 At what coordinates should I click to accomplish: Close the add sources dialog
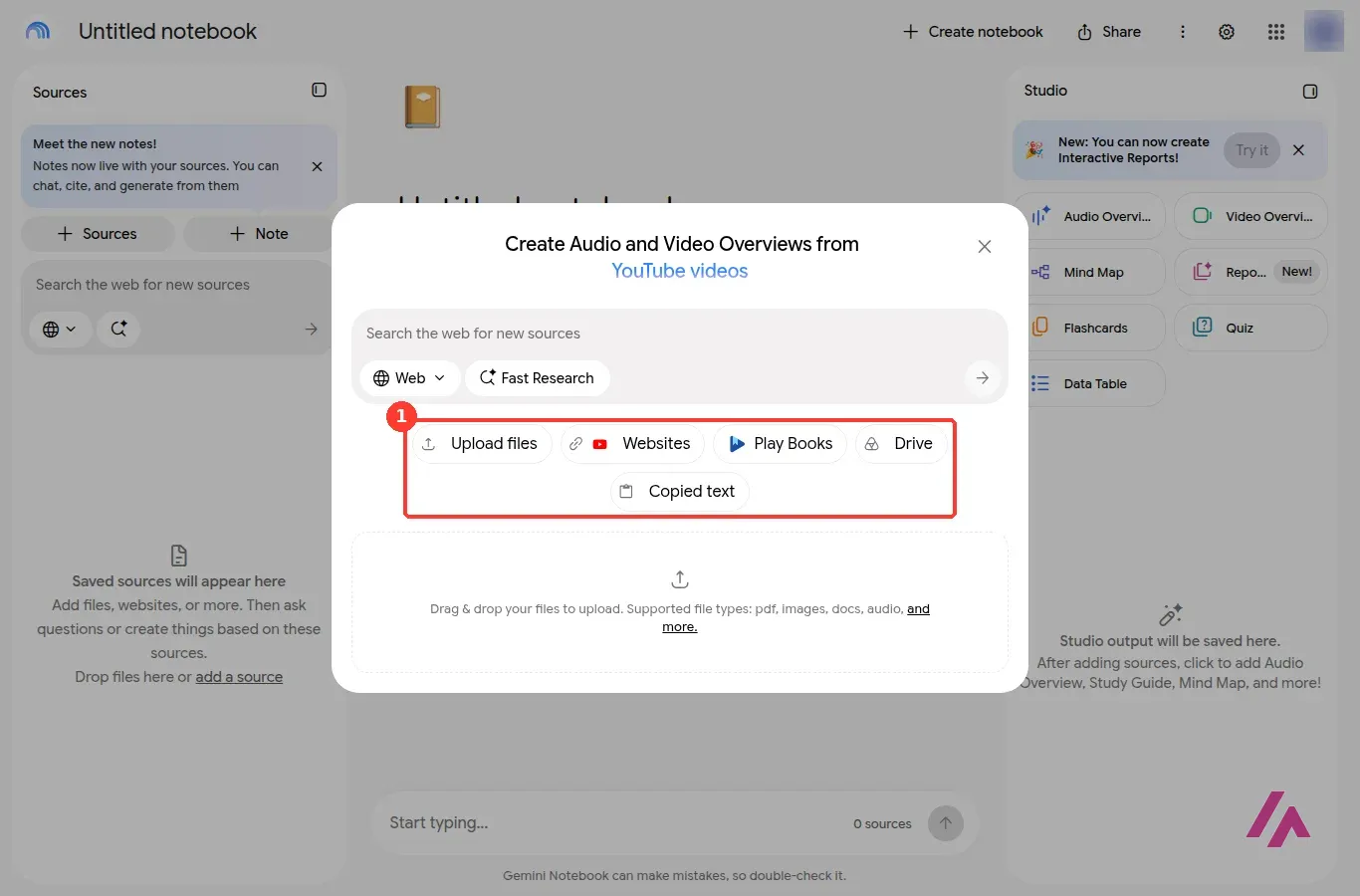click(x=985, y=246)
